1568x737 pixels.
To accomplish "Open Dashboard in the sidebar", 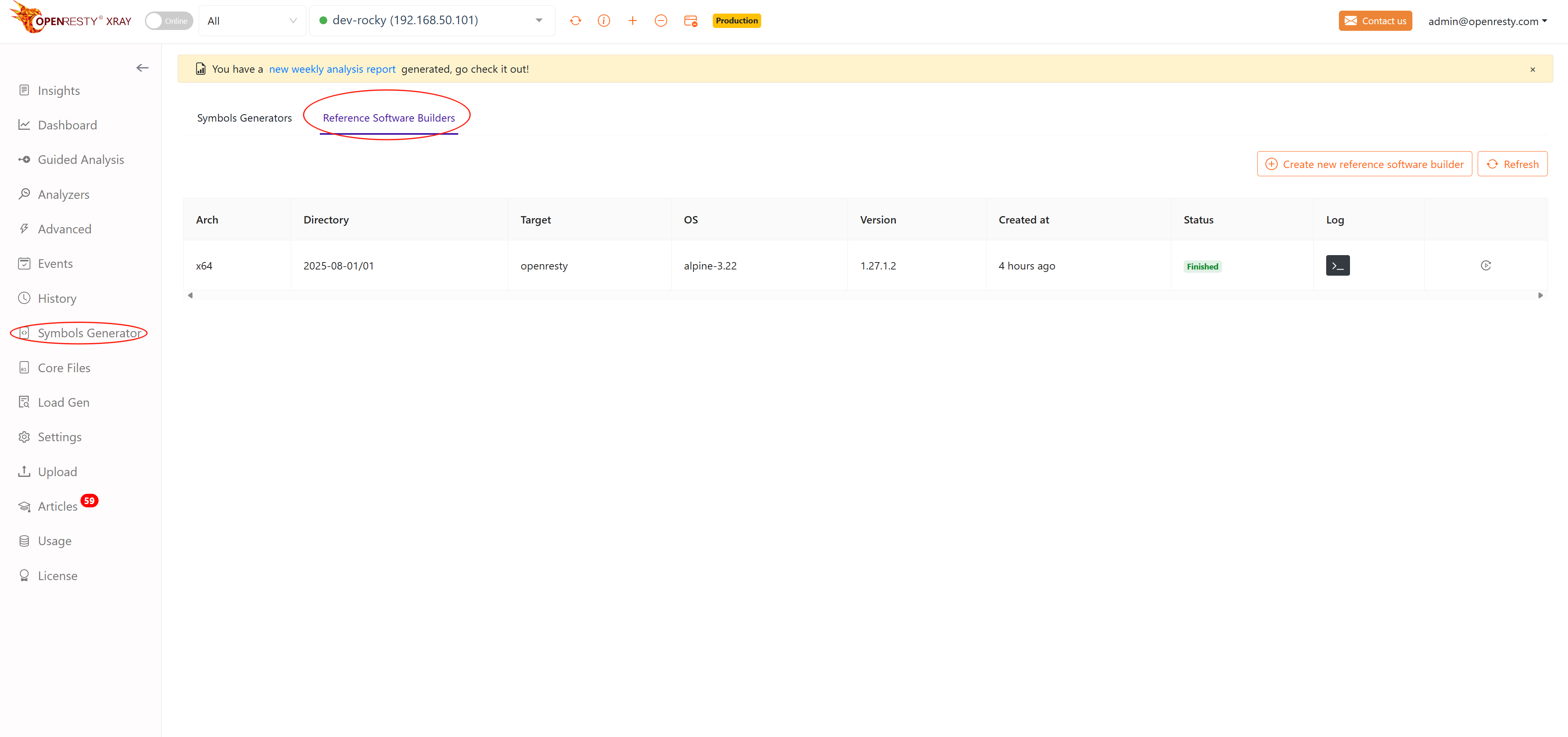I will 67,125.
